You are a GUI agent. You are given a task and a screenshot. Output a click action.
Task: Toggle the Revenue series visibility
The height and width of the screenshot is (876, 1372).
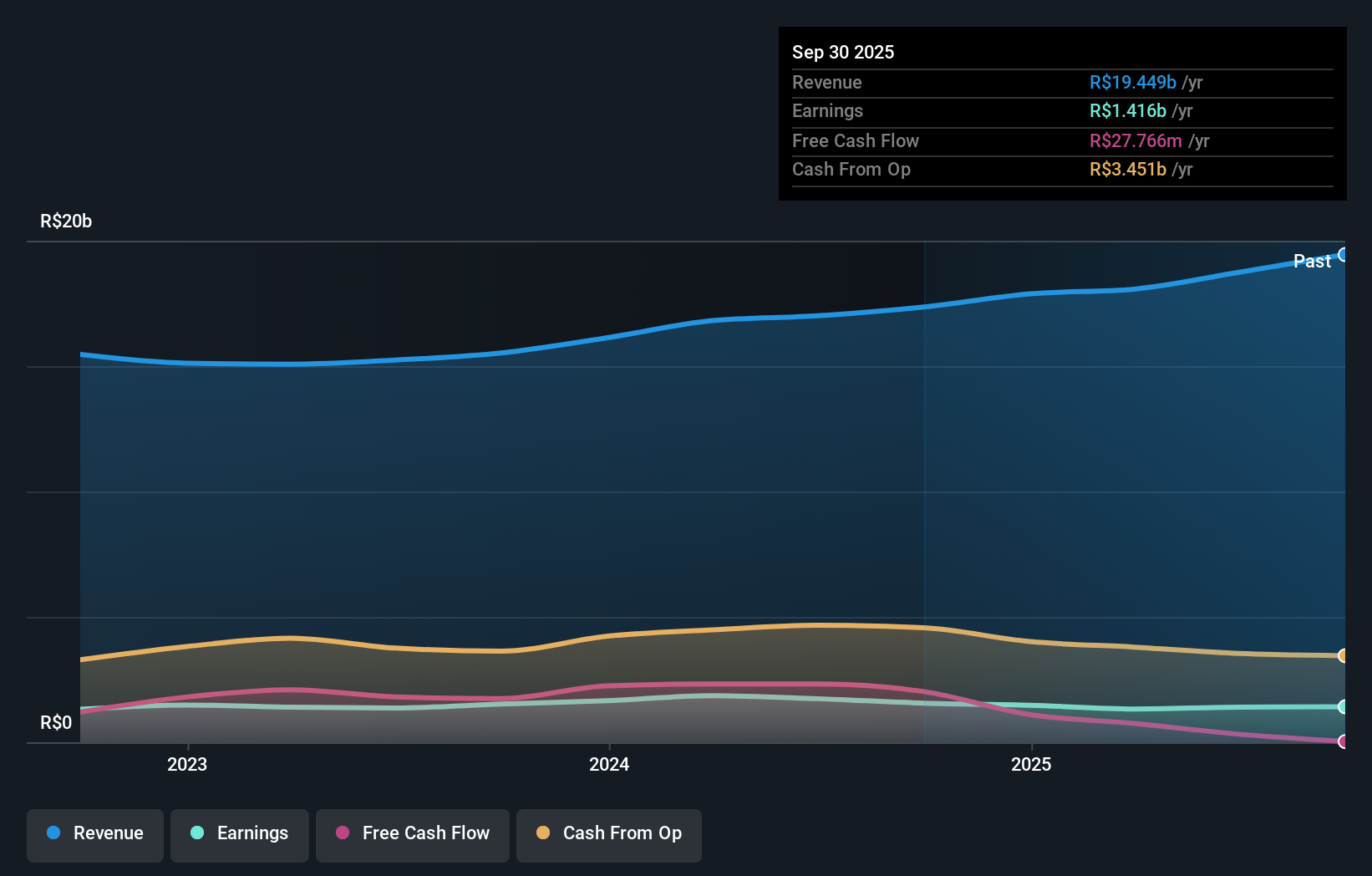[x=94, y=834]
